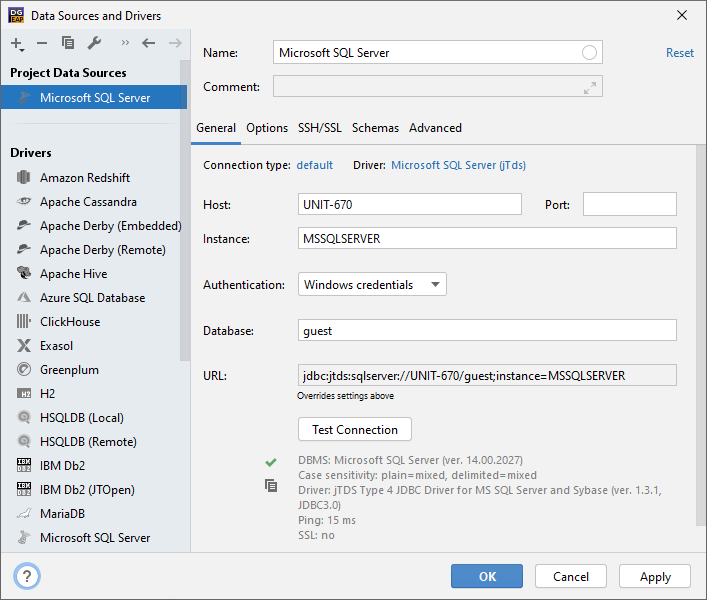Click the green success checkmark icon
Screen dimensions: 707x600
coord(271,462)
